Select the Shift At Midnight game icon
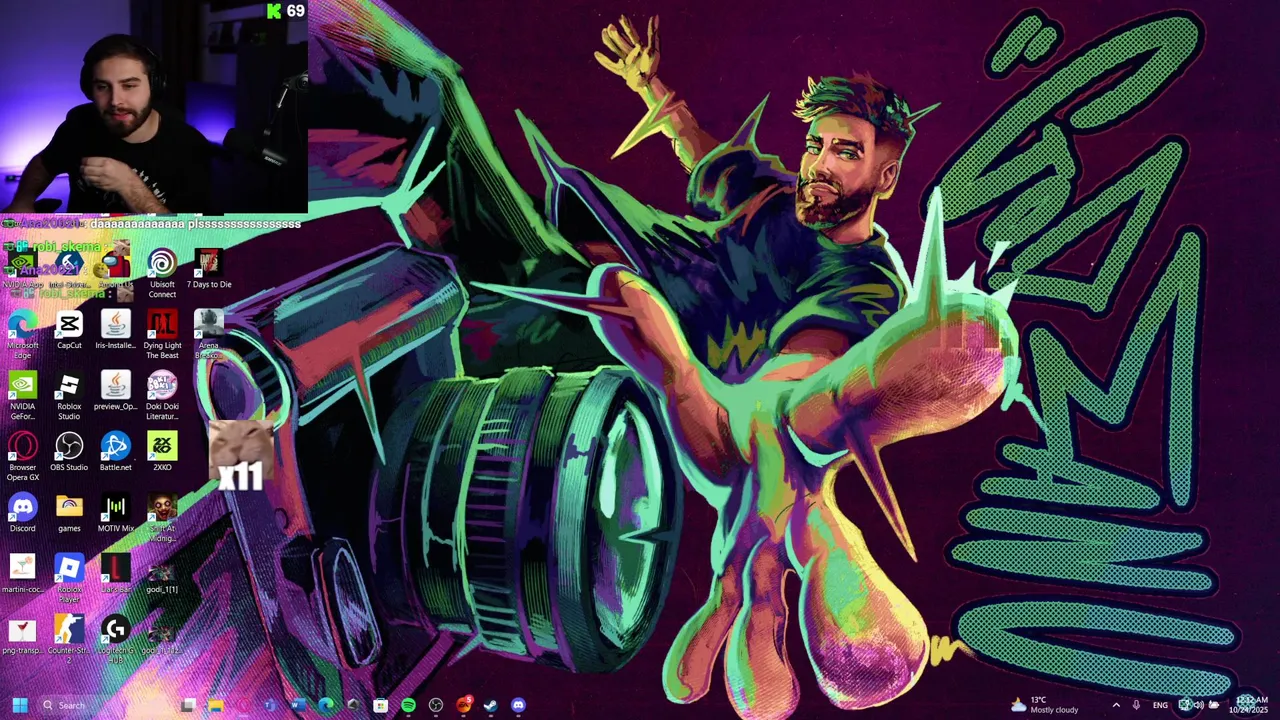The image size is (1280, 720). pyautogui.click(x=162, y=518)
